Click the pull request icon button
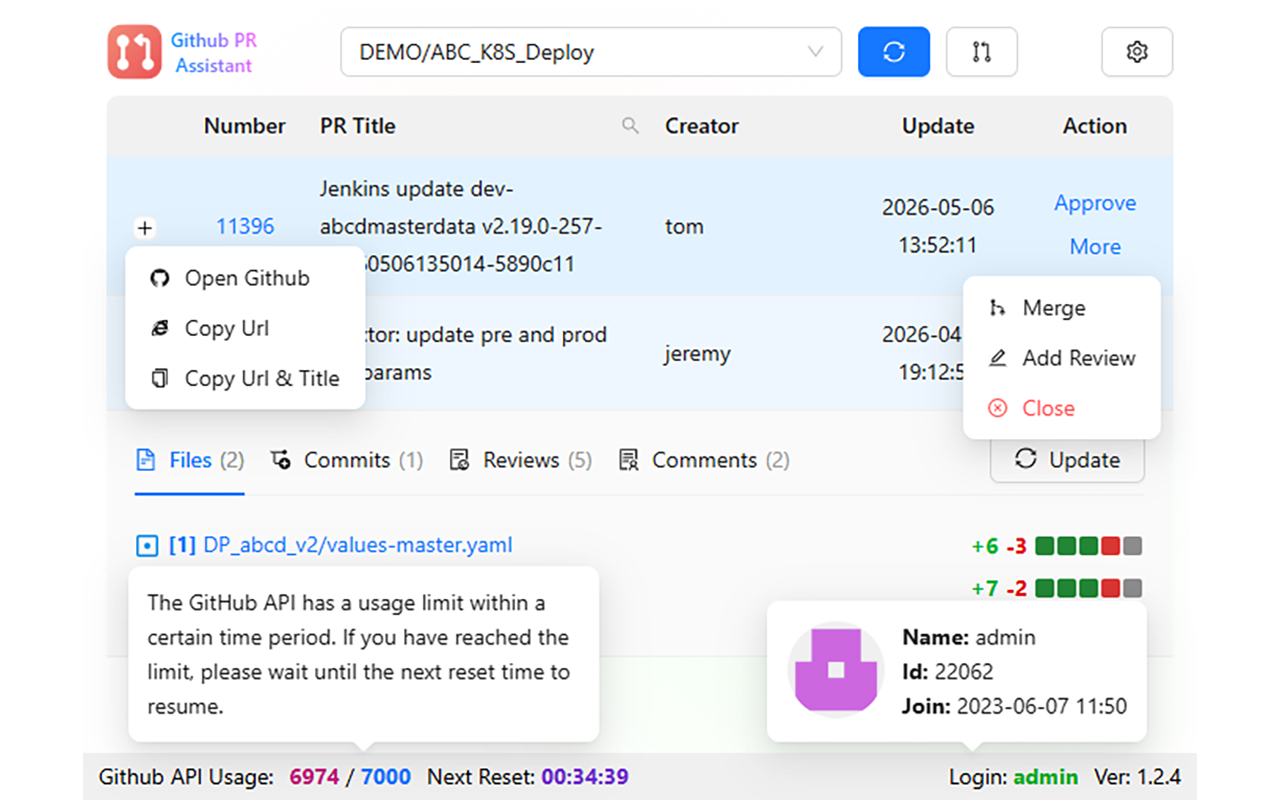The height and width of the screenshot is (800, 1280). click(x=982, y=52)
